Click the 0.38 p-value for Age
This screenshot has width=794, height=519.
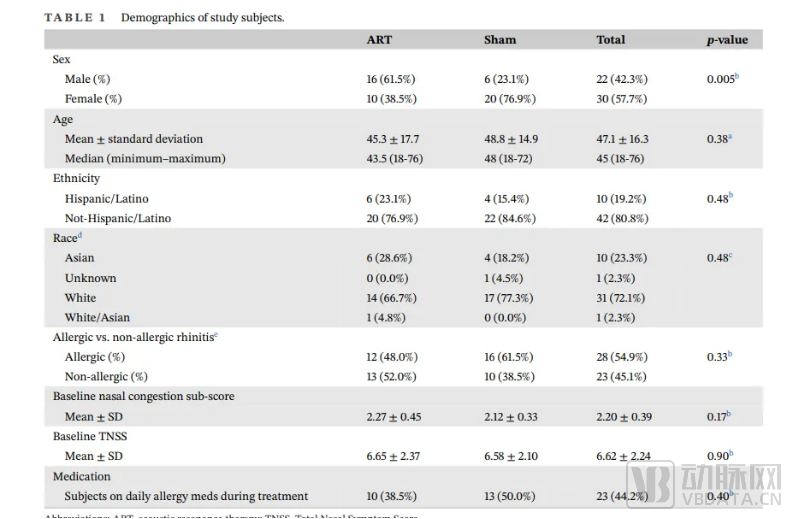pyautogui.click(x=718, y=139)
